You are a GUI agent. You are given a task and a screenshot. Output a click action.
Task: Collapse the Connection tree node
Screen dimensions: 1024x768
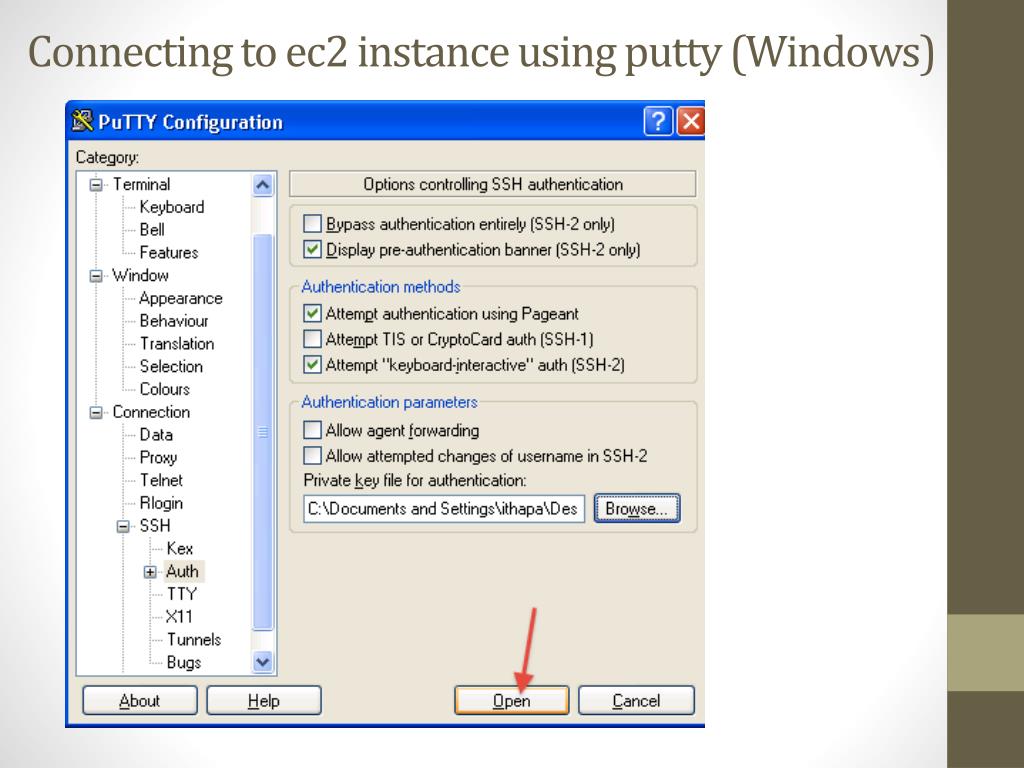click(96, 413)
